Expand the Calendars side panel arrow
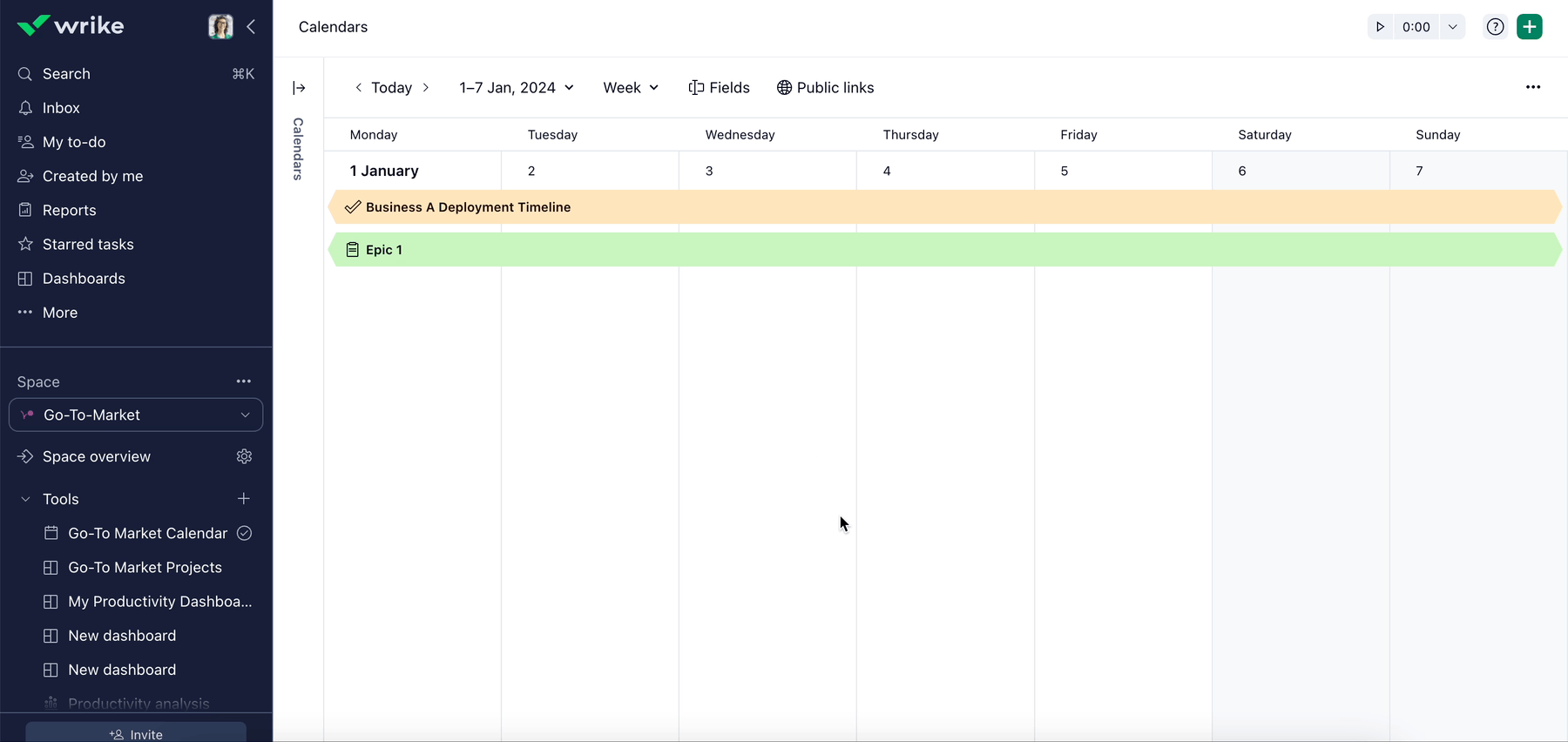 click(299, 88)
